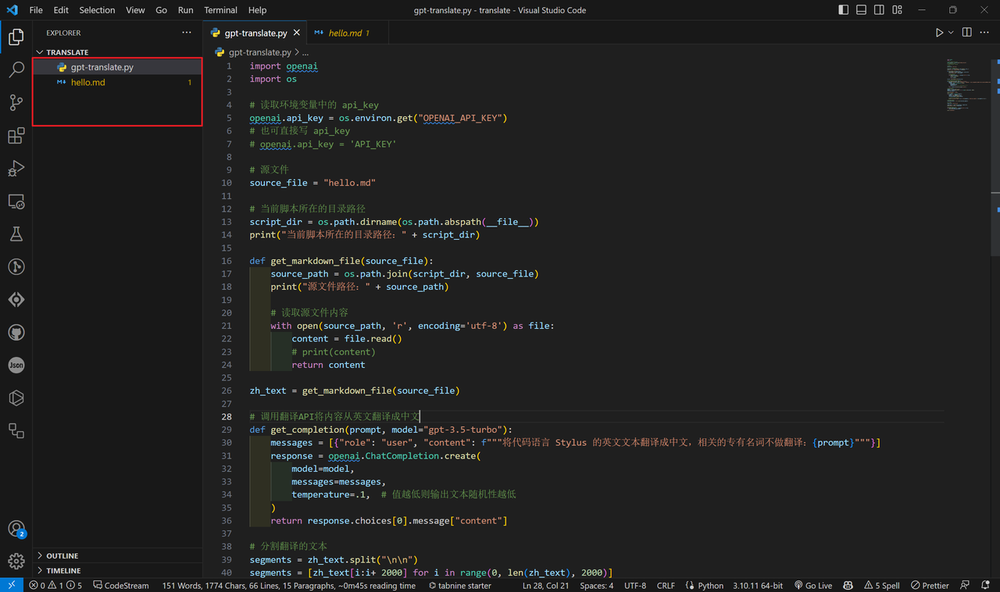The height and width of the screenshot is (592, 1000).
Task: Toggle bottom panel visibility
Action: [863, 10]
